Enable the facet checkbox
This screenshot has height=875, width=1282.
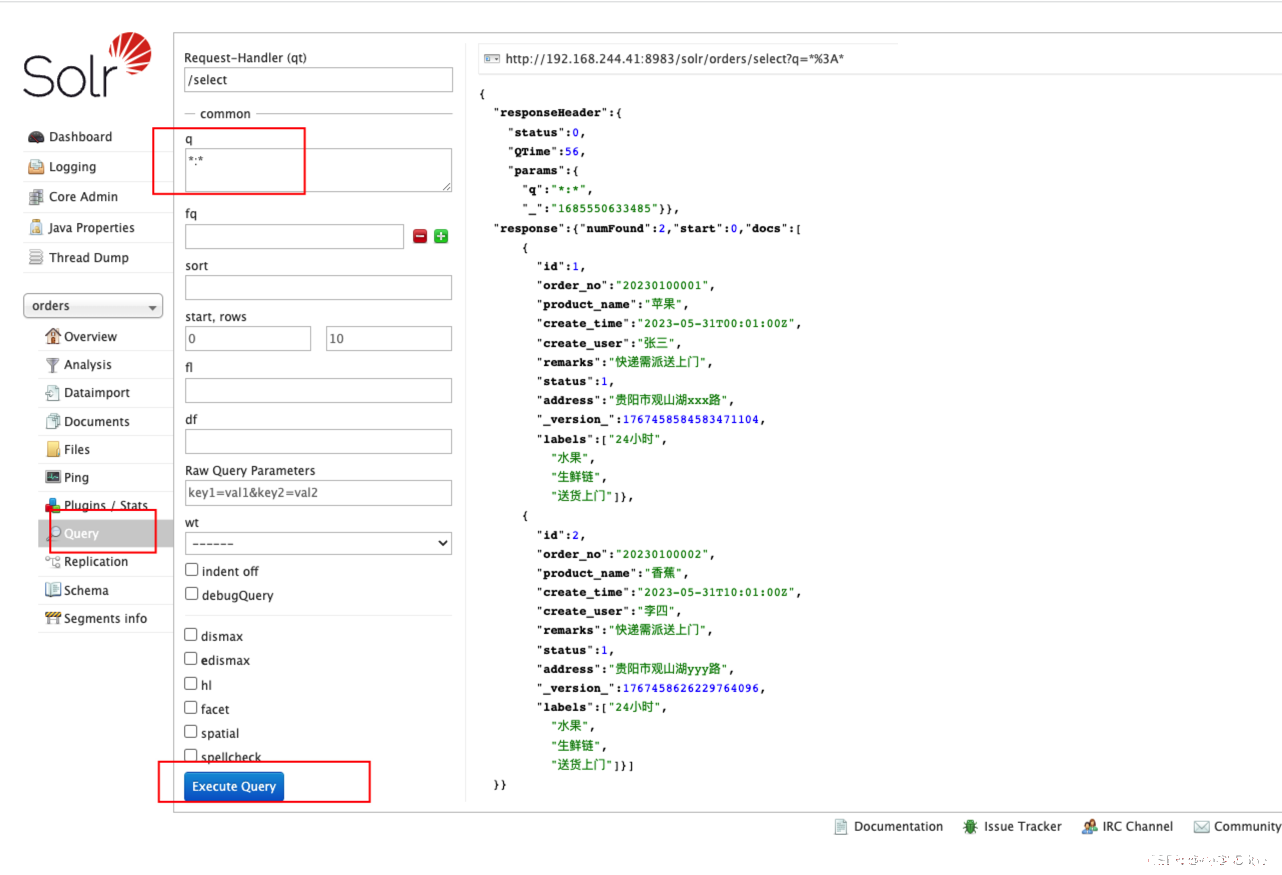pos(191,708)
